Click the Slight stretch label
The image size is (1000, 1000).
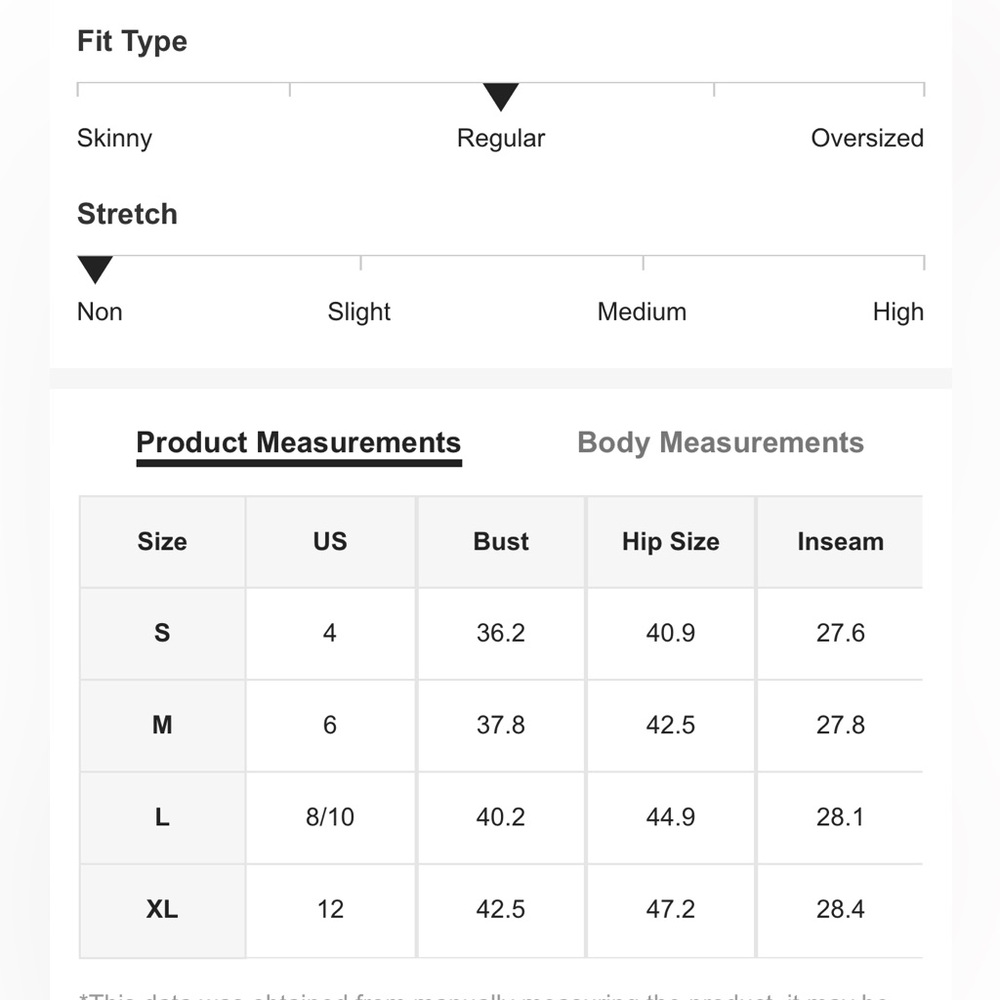pos(359,312)
